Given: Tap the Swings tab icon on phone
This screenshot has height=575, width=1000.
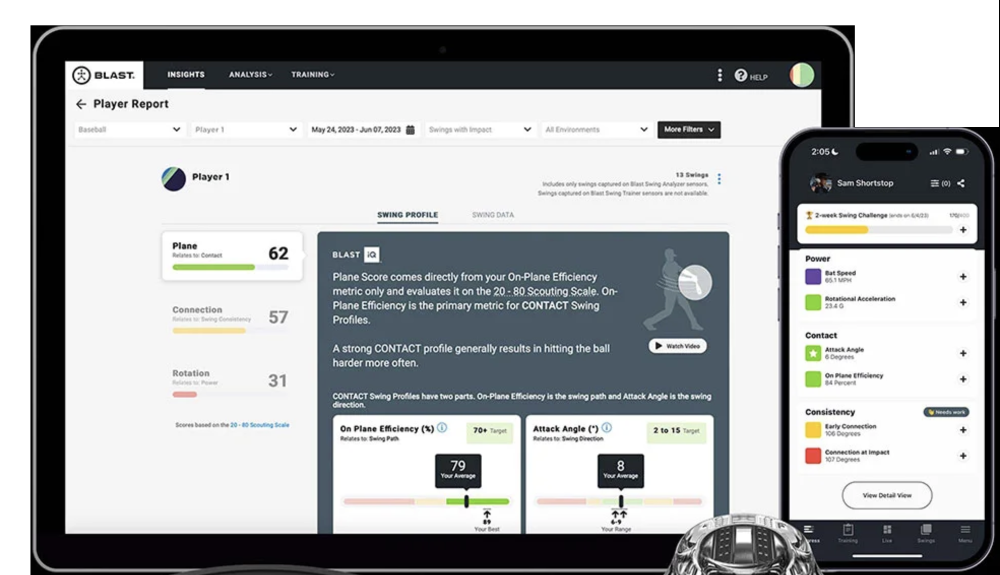Looking at the screenshot, I should [926, 530].
